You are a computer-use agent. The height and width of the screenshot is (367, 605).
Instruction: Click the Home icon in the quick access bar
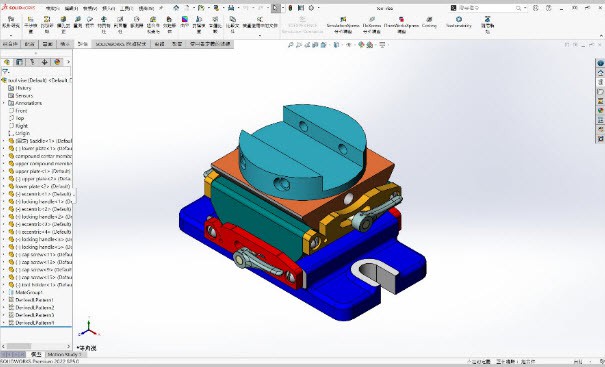[176, 8]
